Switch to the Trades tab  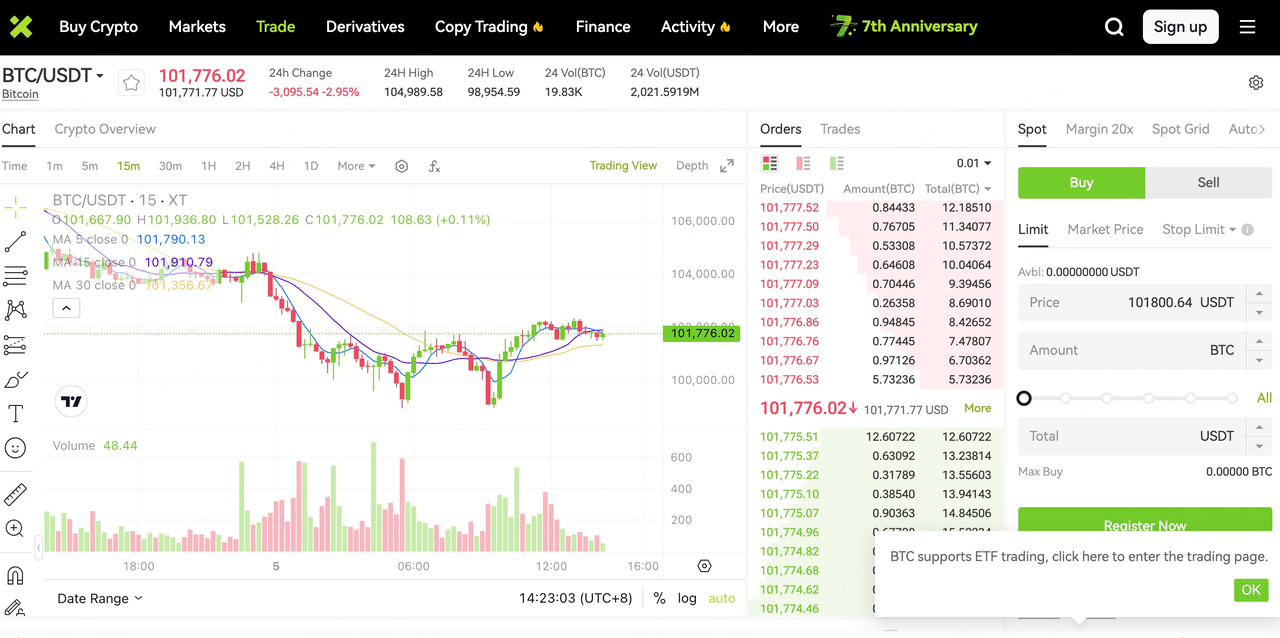840,129
